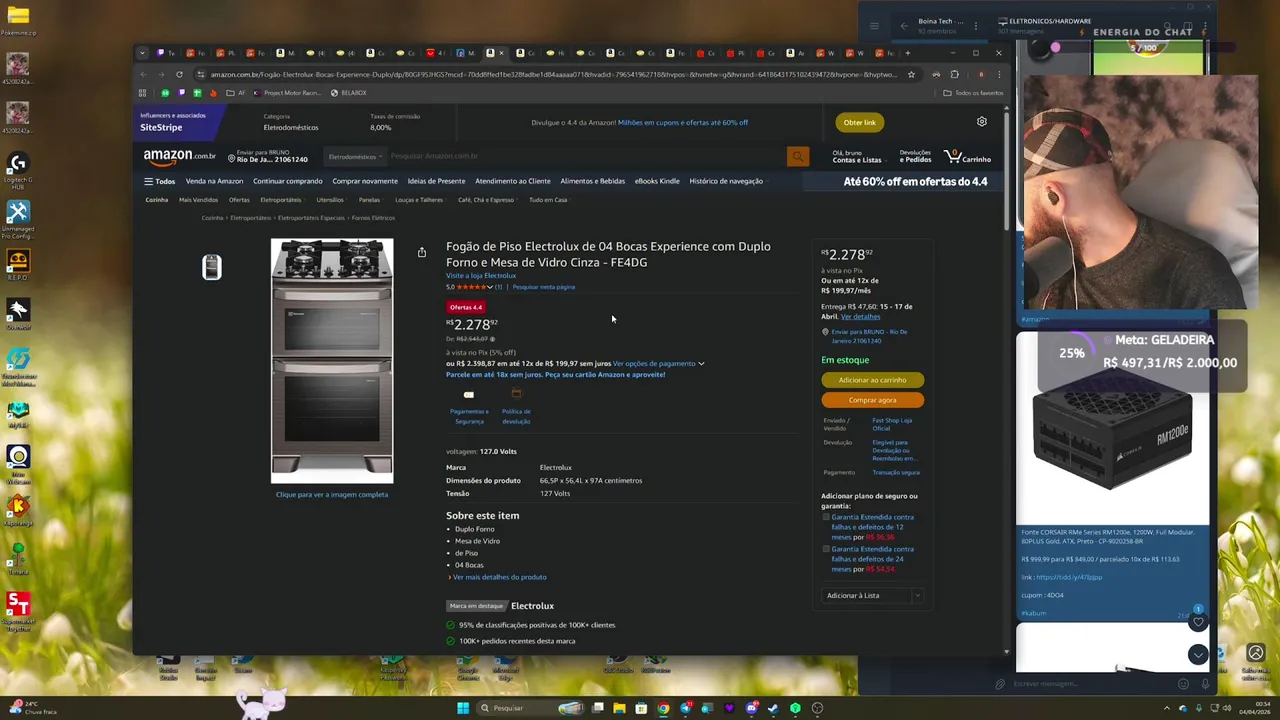The width and height of the screenshot is (1280, 720).
Task: Open the browser extensions puzzle icon
Action: [x=954, y=74]
